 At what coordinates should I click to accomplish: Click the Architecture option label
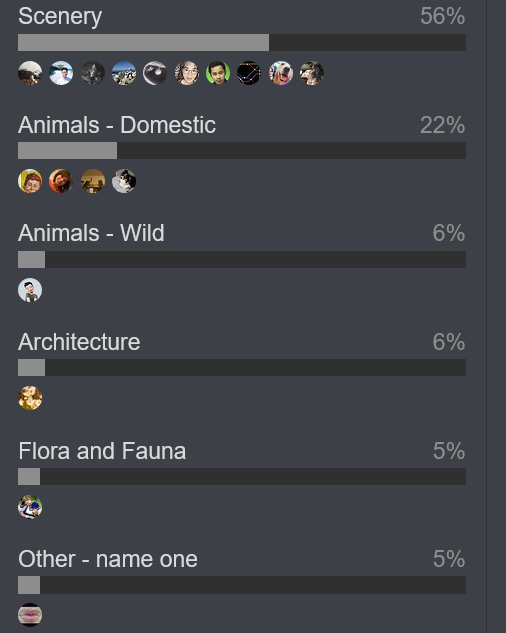click(79, 342)
